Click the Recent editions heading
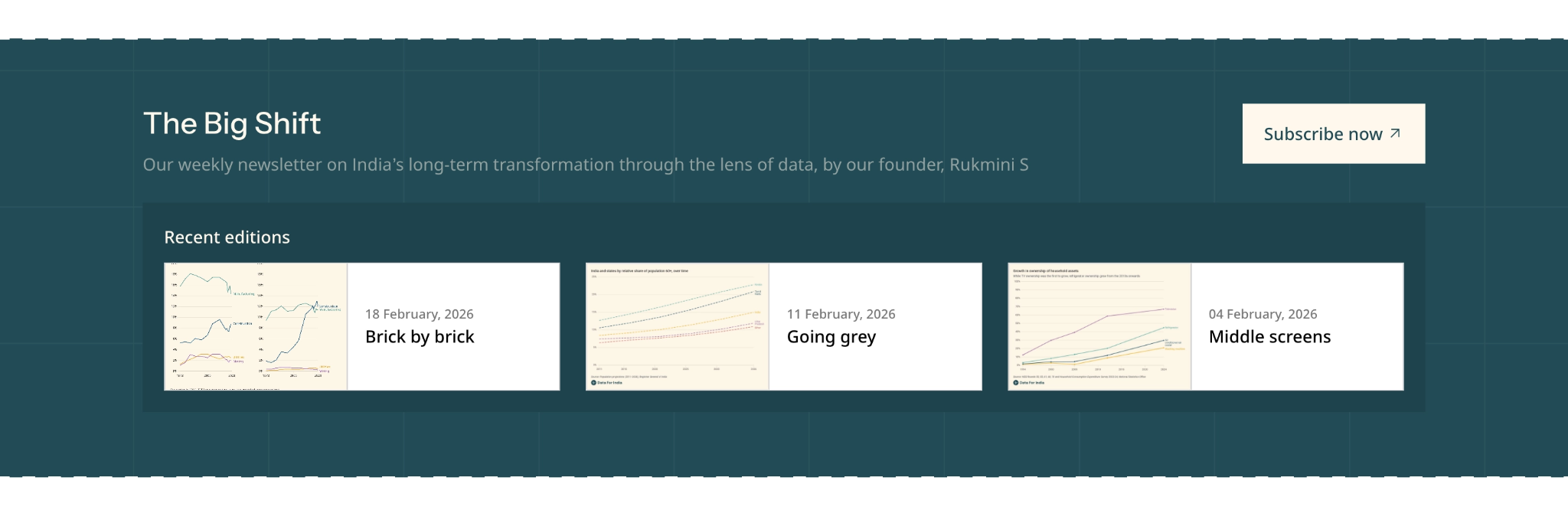Viewport: 1568px width, 507px height. point(227,237)
